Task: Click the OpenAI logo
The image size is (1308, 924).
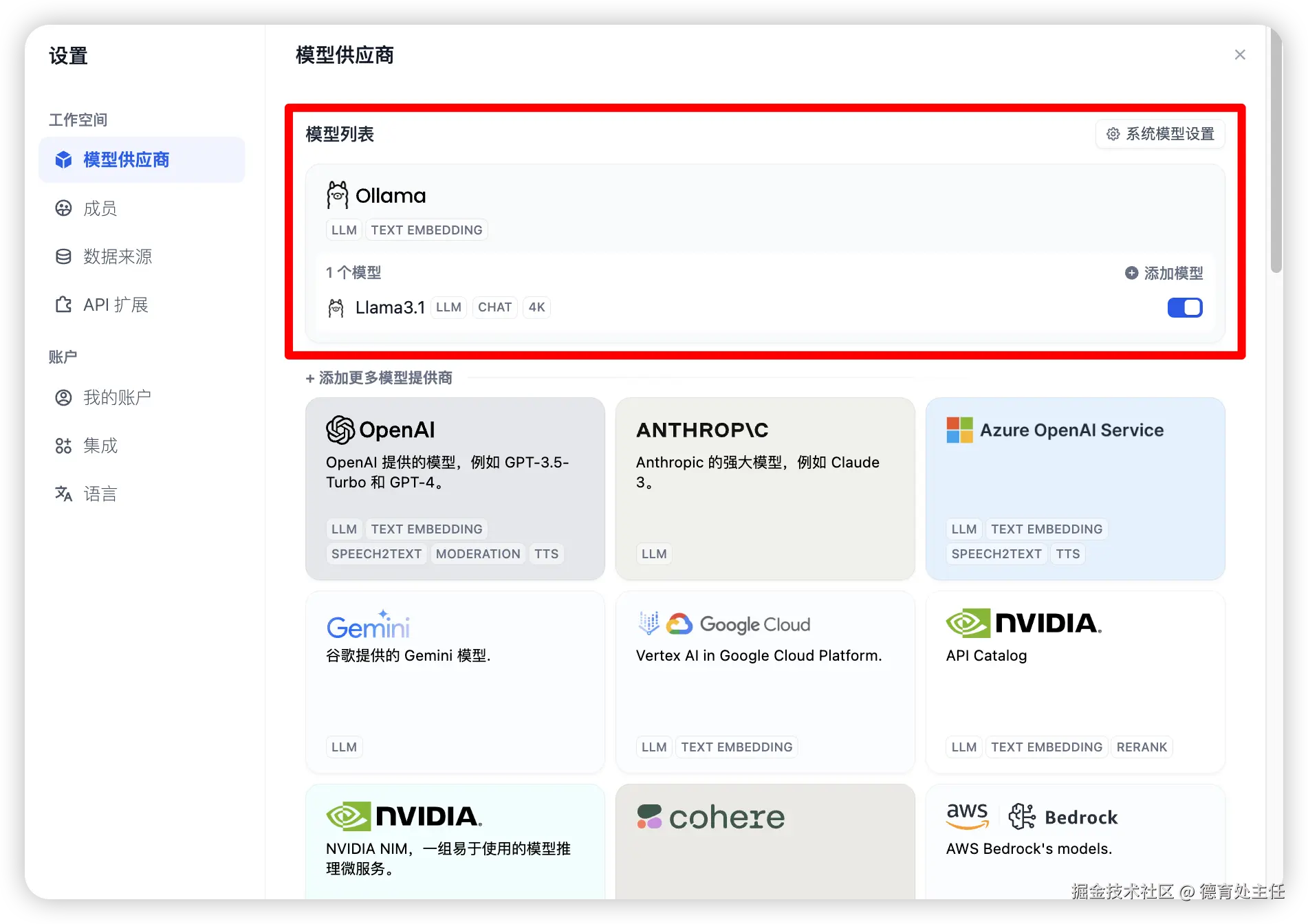Action: (x=340, y=430)
